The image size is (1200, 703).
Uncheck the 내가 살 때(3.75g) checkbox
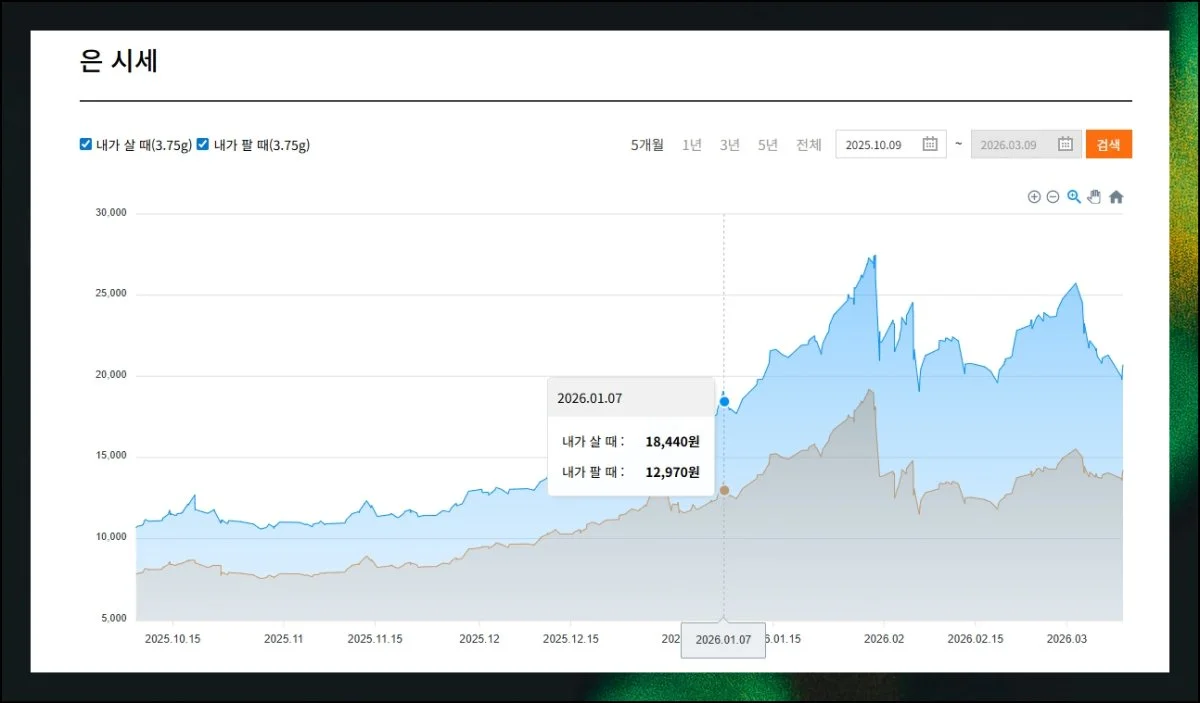coord(86,144)
